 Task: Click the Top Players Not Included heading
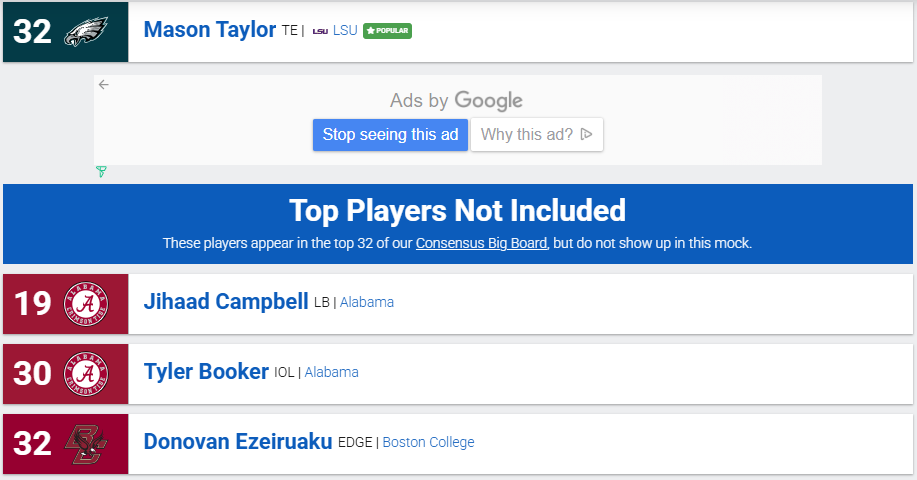pos(457,210)
